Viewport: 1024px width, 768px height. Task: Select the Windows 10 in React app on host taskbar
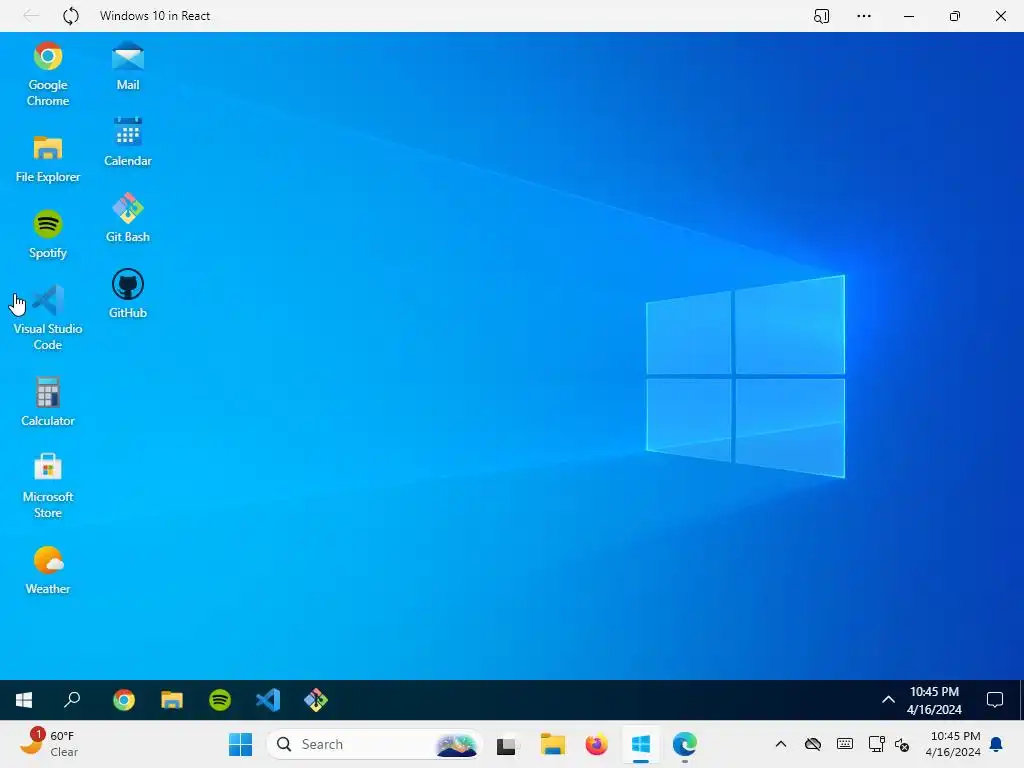641,744
